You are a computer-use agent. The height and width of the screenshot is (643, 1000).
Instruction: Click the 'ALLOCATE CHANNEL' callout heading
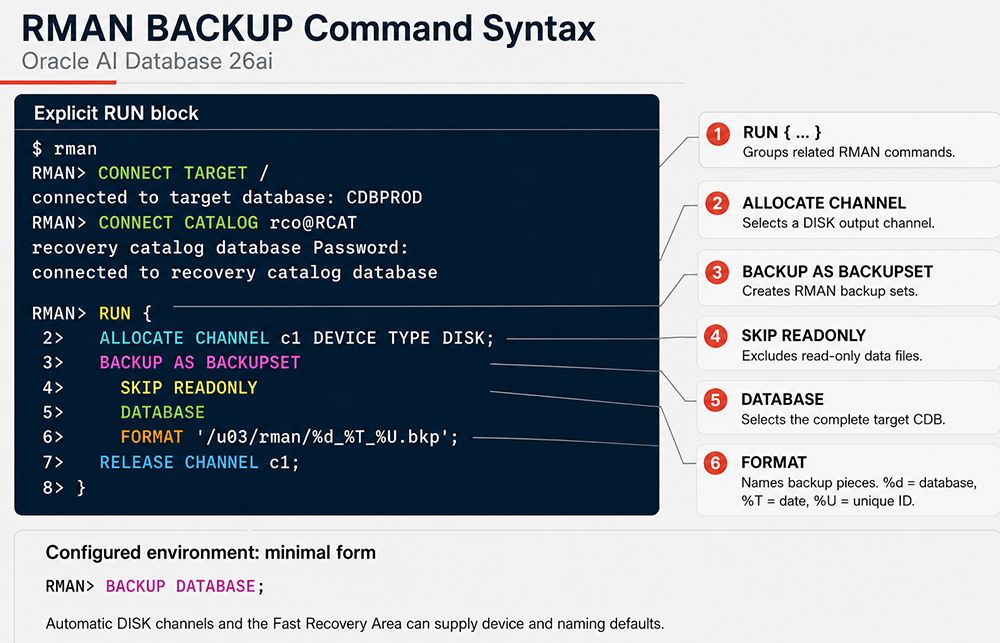824,203
